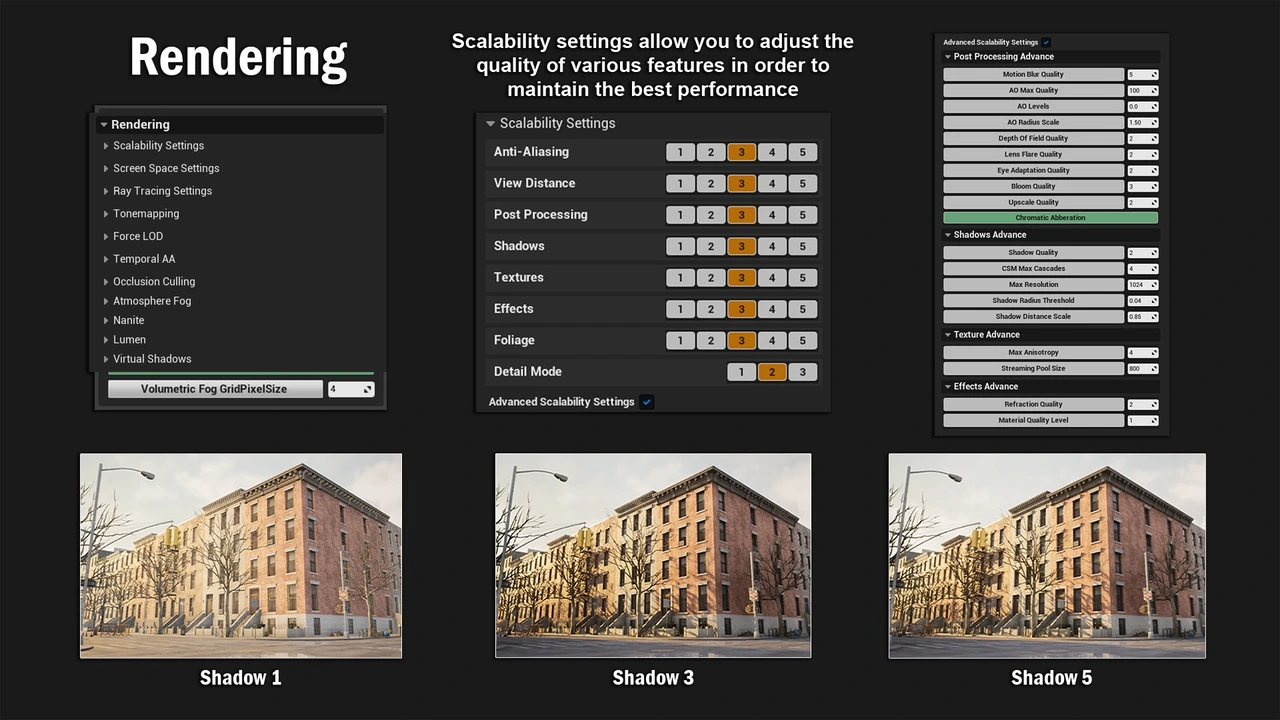
Task: Toggle the Advanced Scalability Settings checkbox in center panel
Action: click(647, 402)
